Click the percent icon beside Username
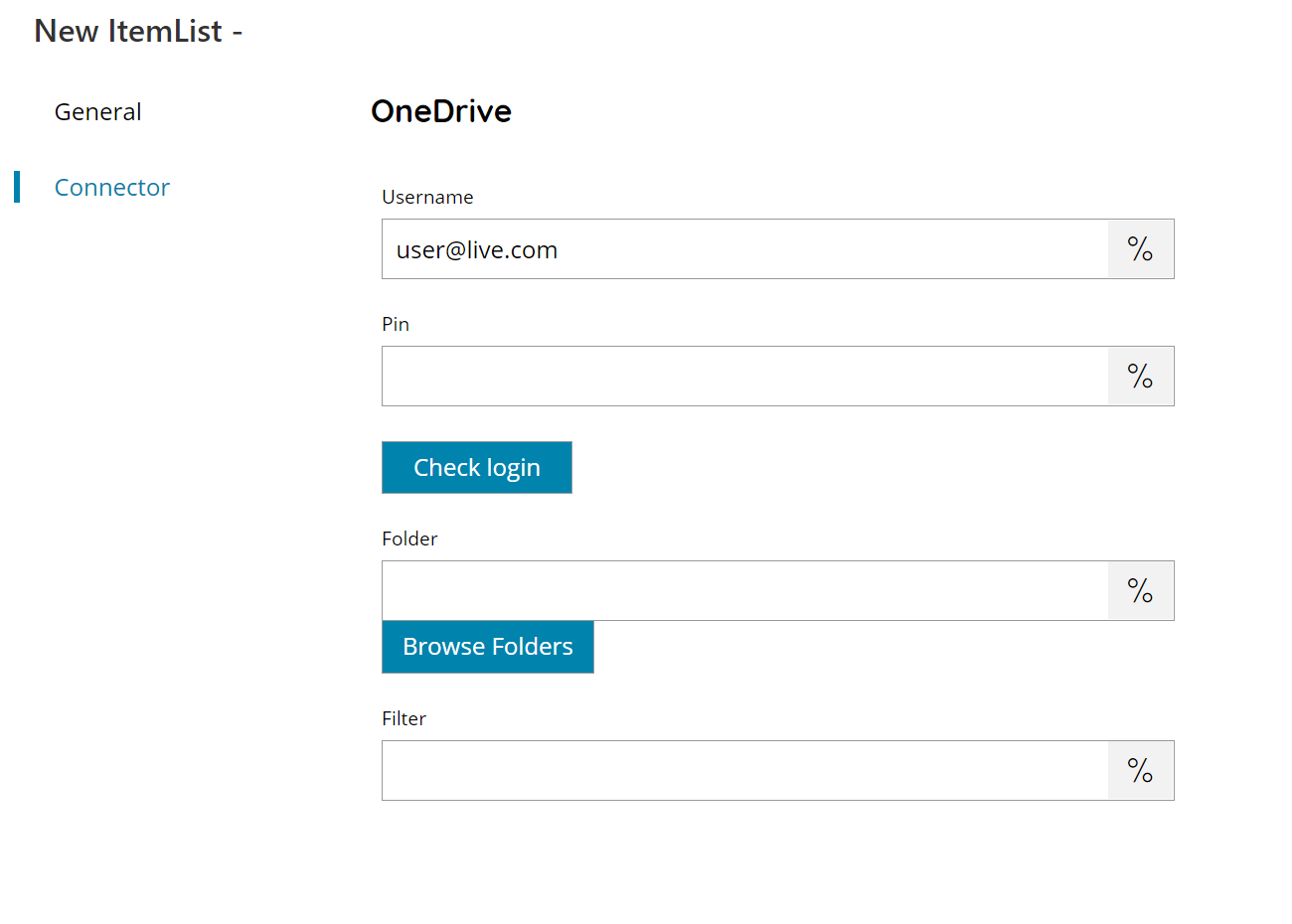 (x=1141, y=249)
